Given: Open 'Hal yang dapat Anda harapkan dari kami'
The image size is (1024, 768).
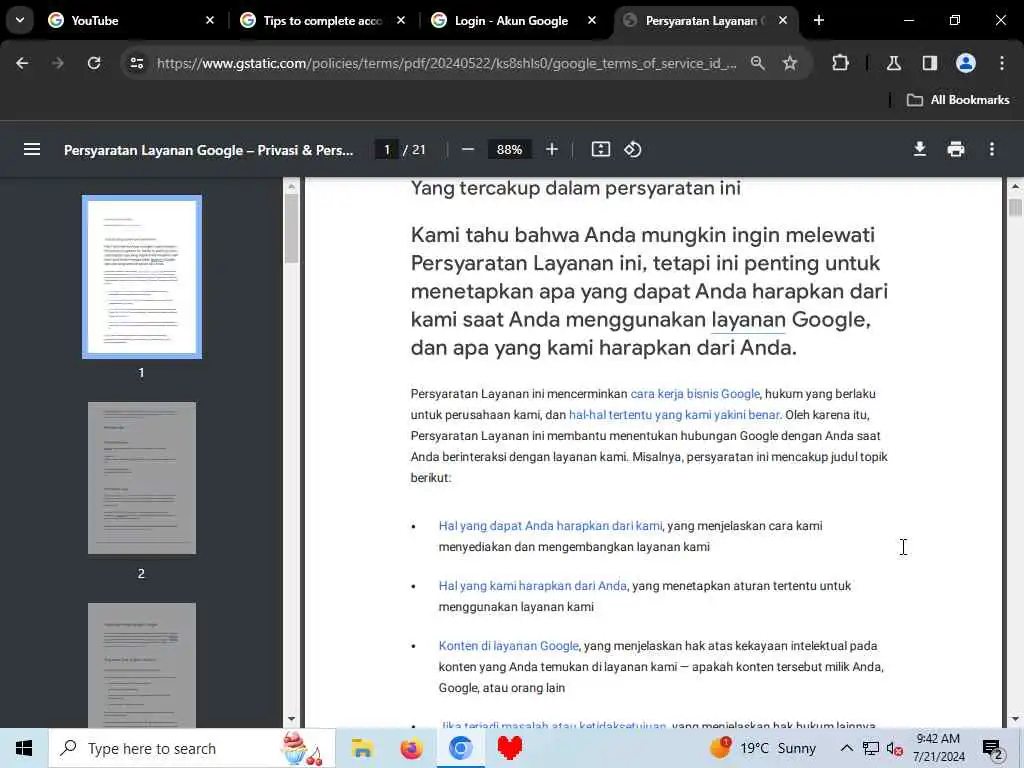Looking at the screenshot, I should (x=550, y=526).
